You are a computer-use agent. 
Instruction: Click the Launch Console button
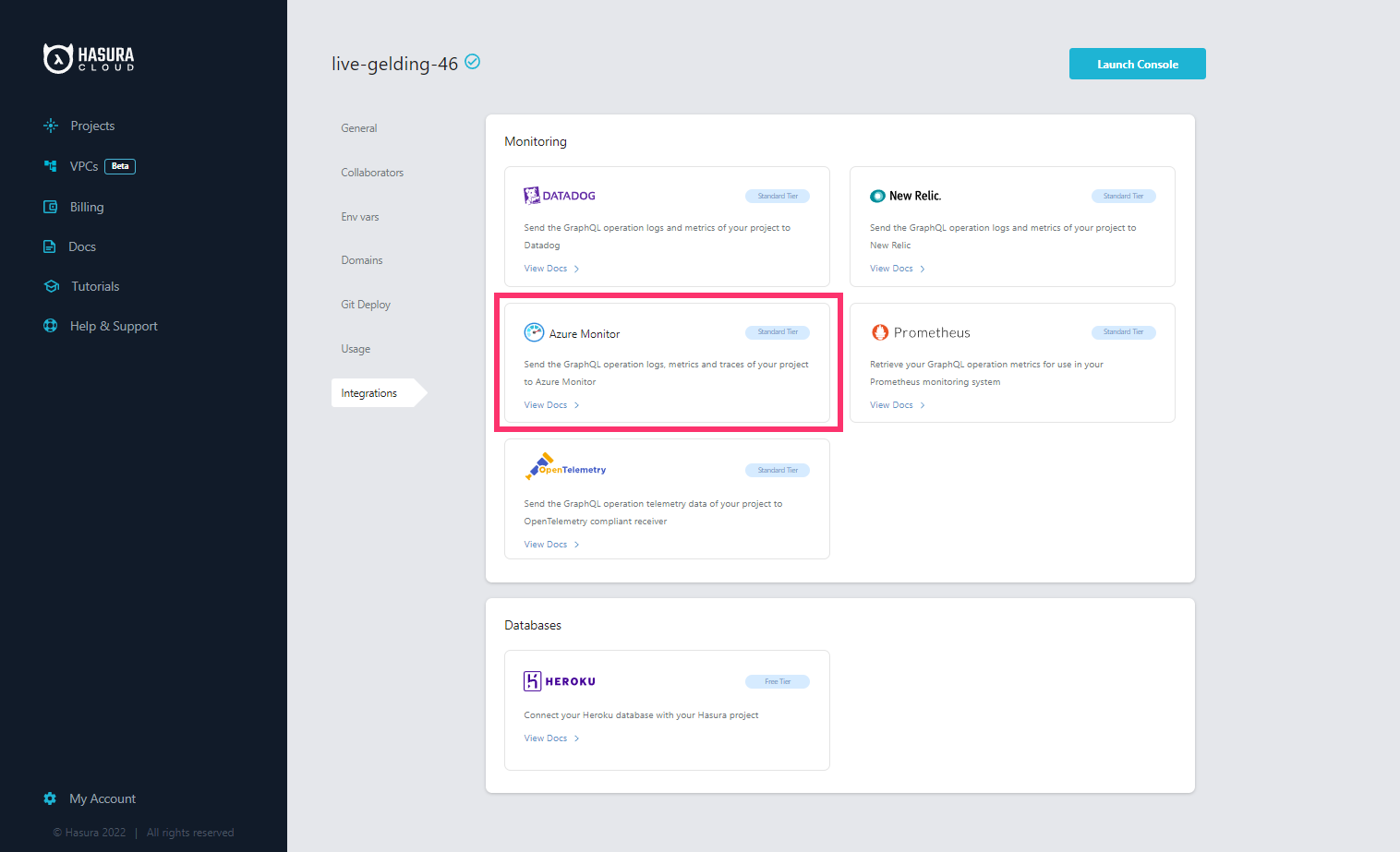(1137, 63)
